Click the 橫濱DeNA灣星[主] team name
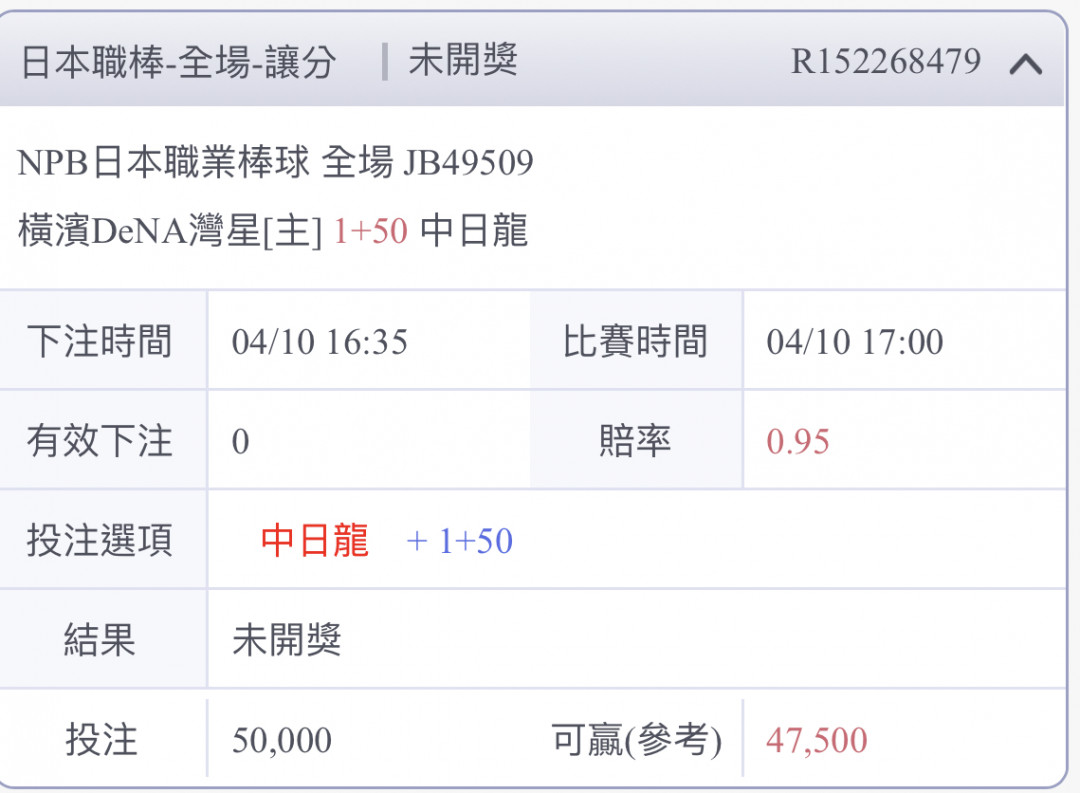The width and height of the screenshot is (1080, 793). pyautogui.click(x=169, y=230)
